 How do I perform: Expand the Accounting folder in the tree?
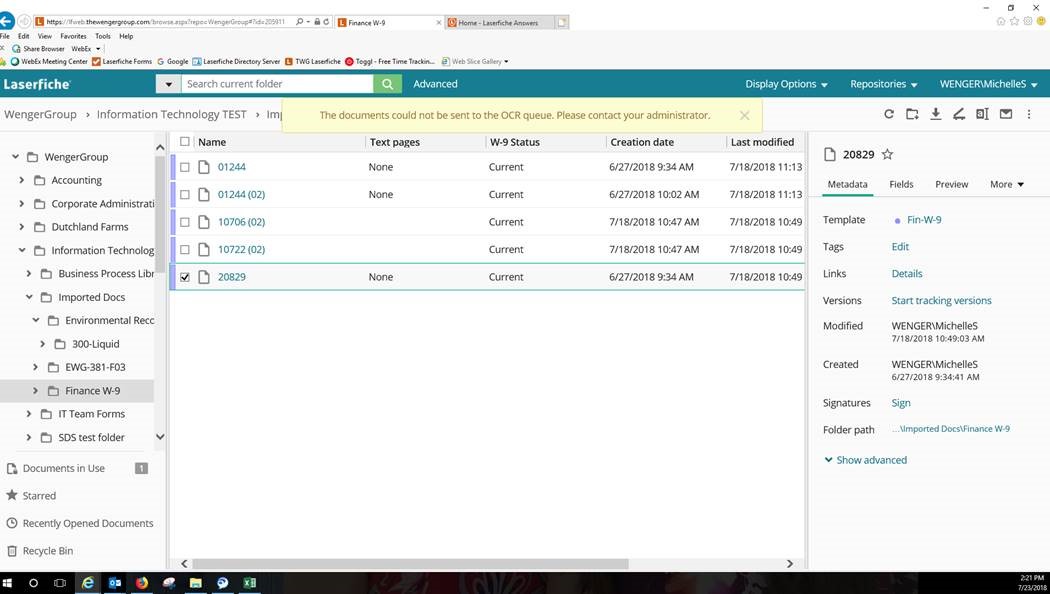click(x=22, y=180)
